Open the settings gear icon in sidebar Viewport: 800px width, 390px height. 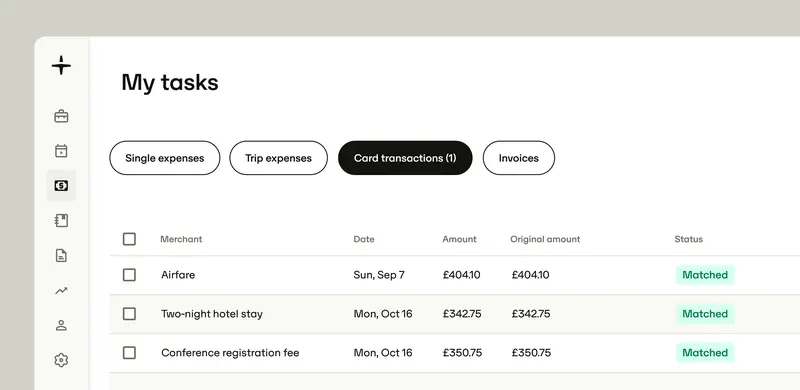tap(61, 360)
